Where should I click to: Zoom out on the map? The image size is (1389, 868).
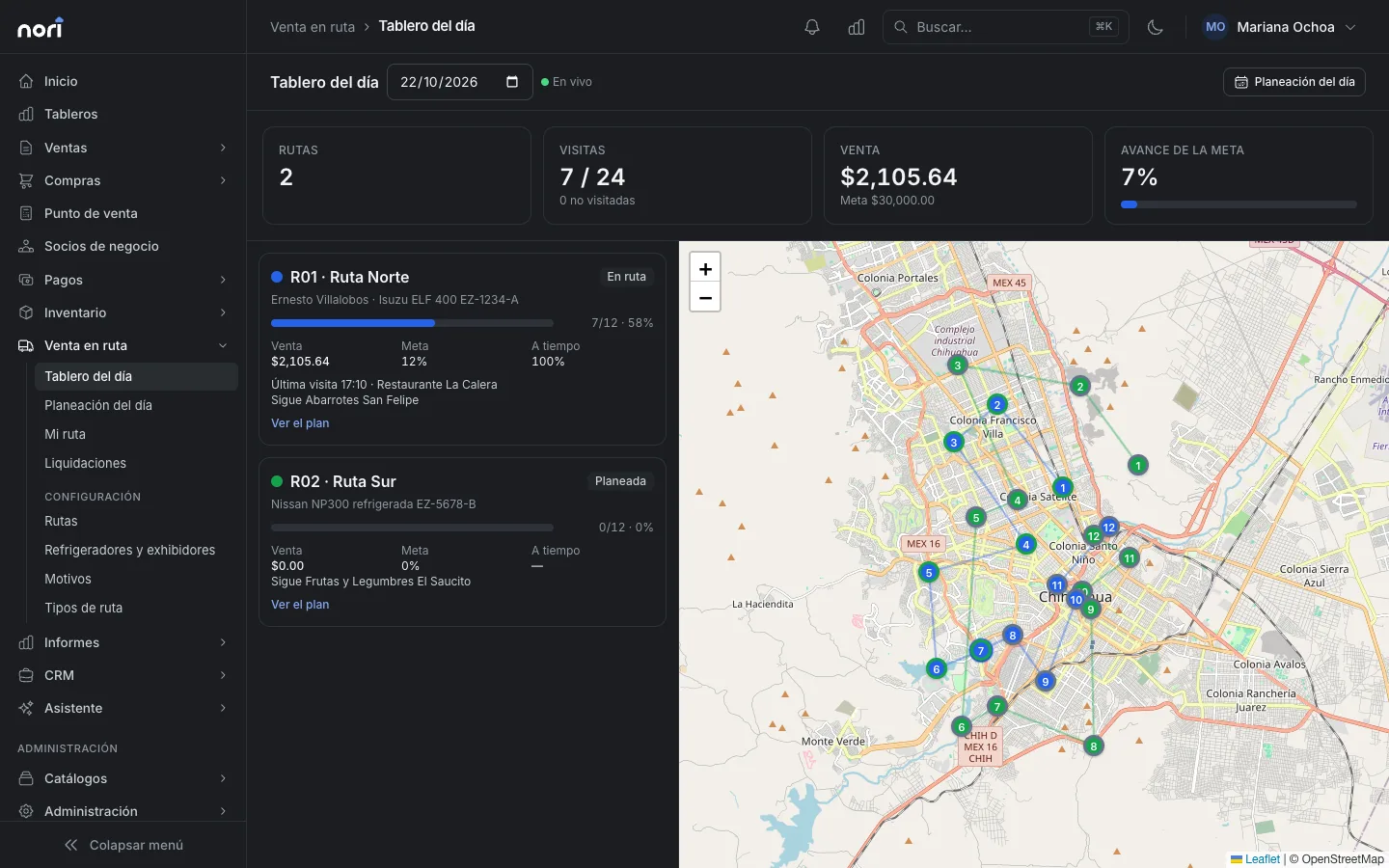(x=705, y=297)
